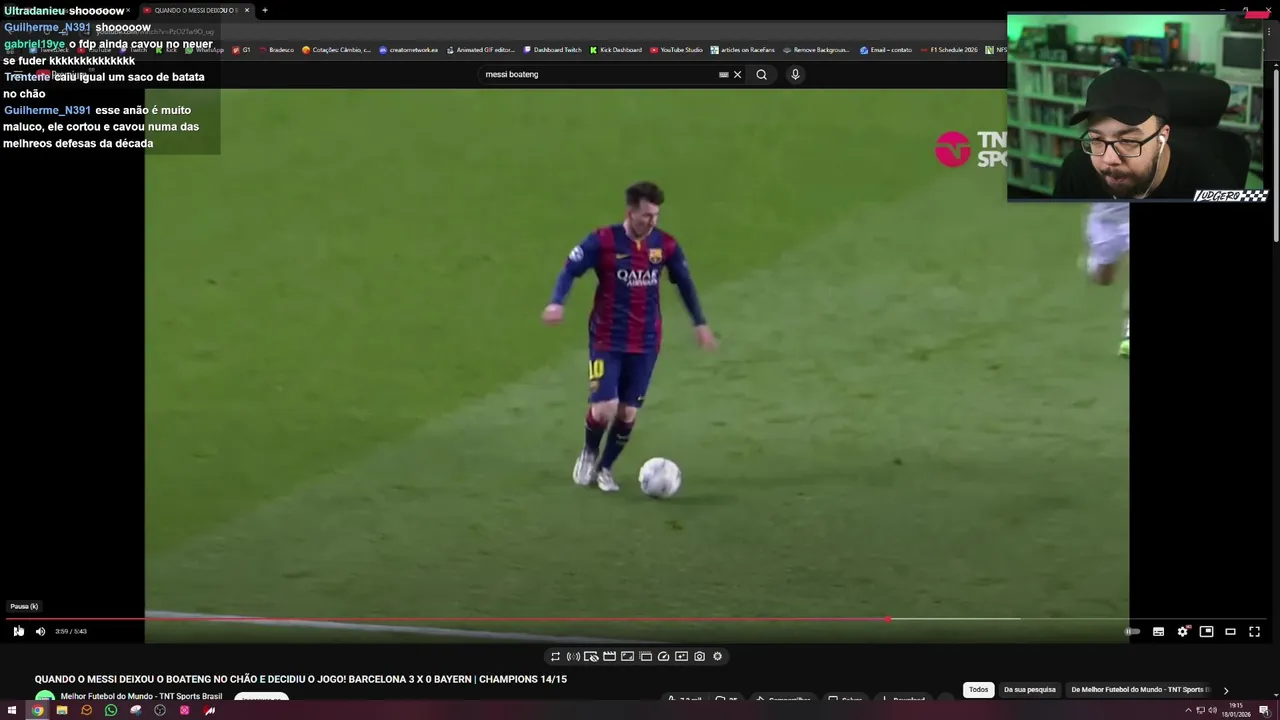Open the player settings gear
This screenshot has width=1280, height=720.
(1183, 631)
